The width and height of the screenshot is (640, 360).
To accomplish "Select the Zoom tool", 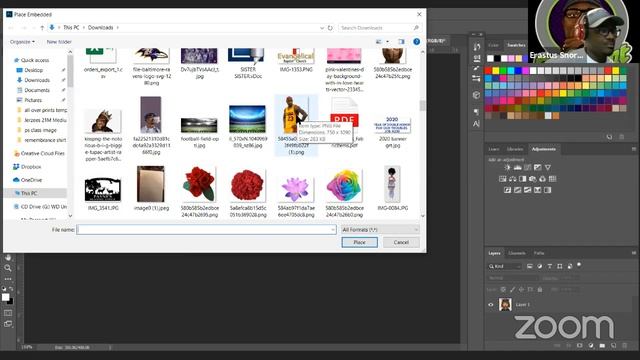I will point(8,268).
